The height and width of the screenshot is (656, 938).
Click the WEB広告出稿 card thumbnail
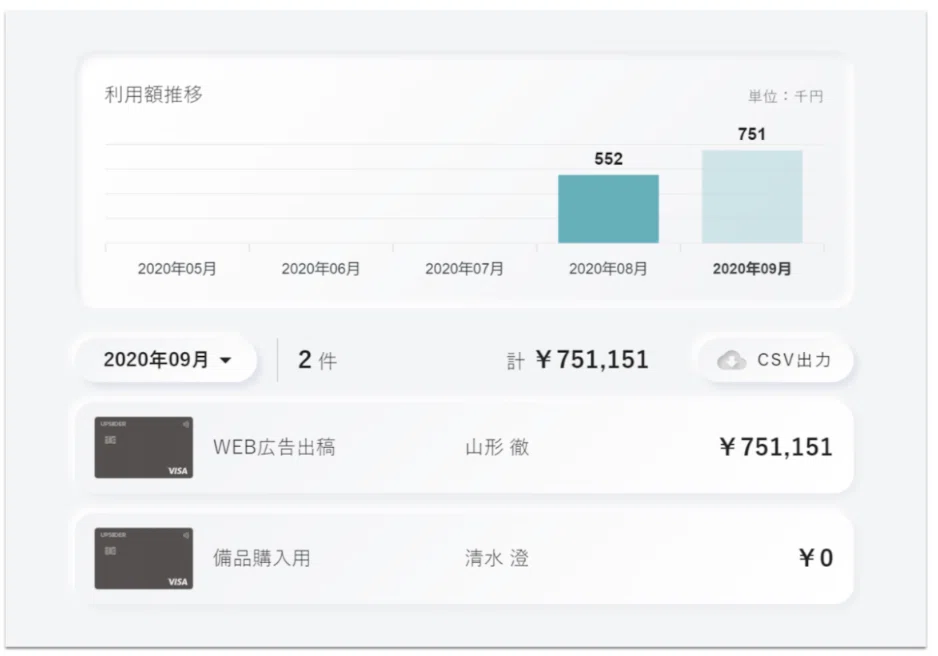[144, 447]
